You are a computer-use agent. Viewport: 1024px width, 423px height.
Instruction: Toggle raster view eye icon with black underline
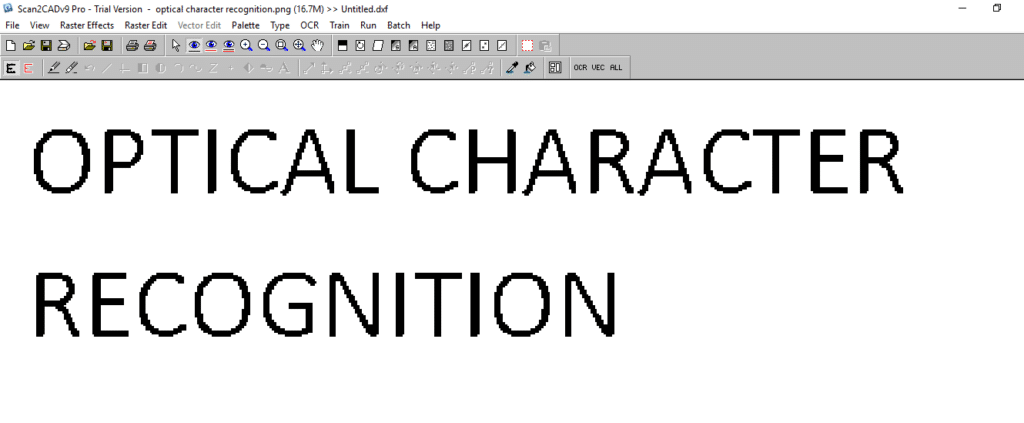(x=194, y=46)
